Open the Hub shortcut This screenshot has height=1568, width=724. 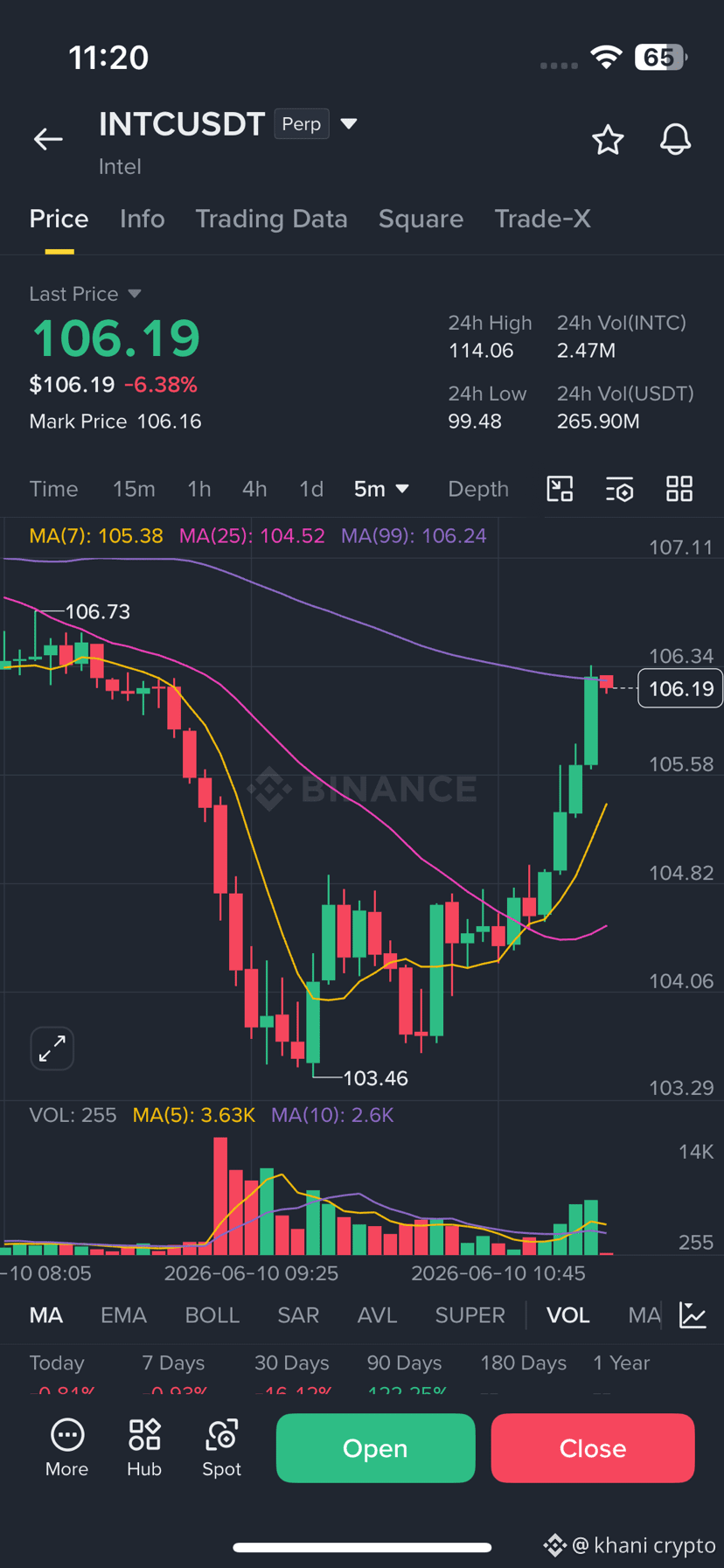tap(144, 1448)
